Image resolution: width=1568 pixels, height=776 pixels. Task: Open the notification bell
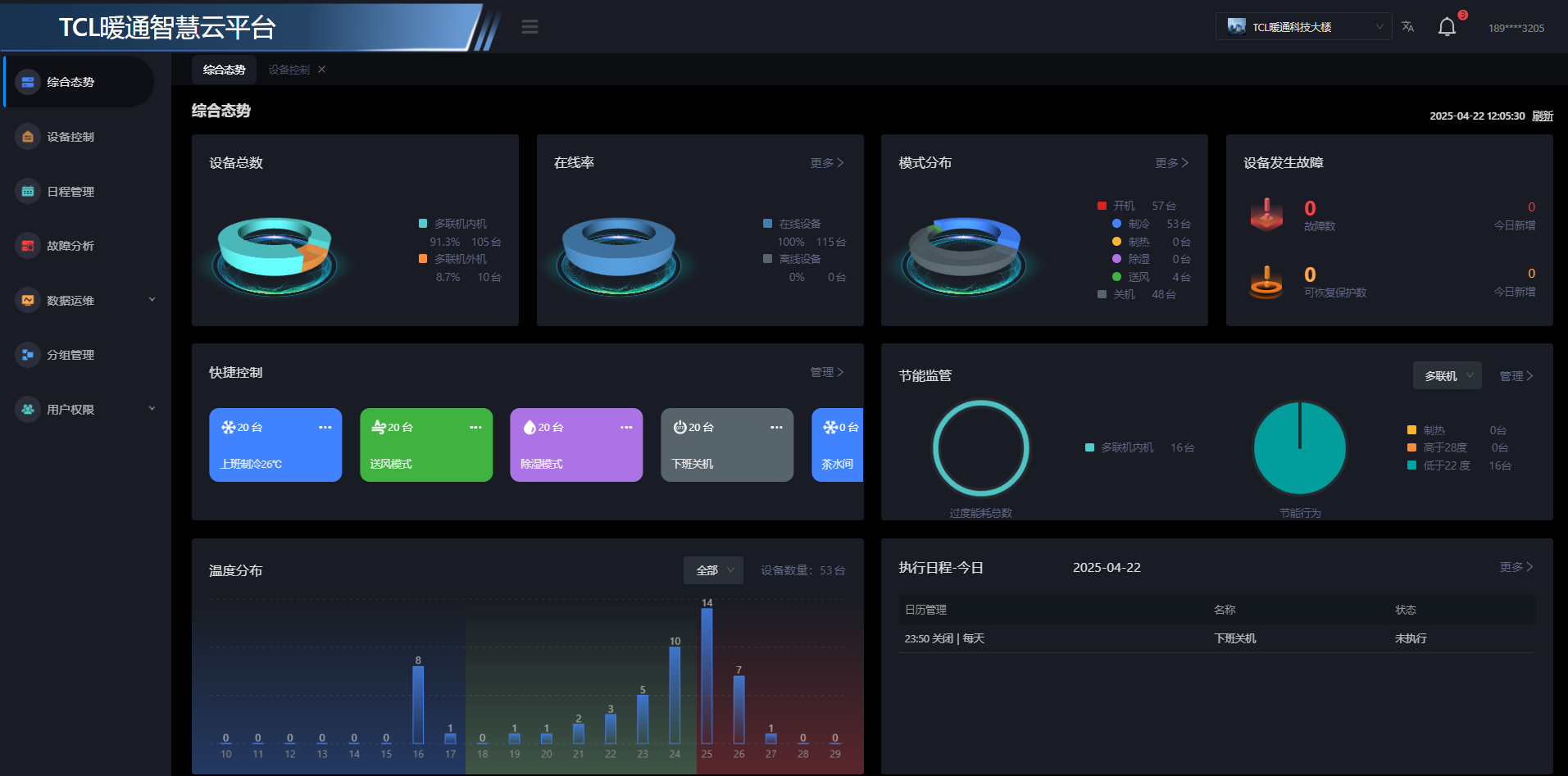coord(1447,27)
